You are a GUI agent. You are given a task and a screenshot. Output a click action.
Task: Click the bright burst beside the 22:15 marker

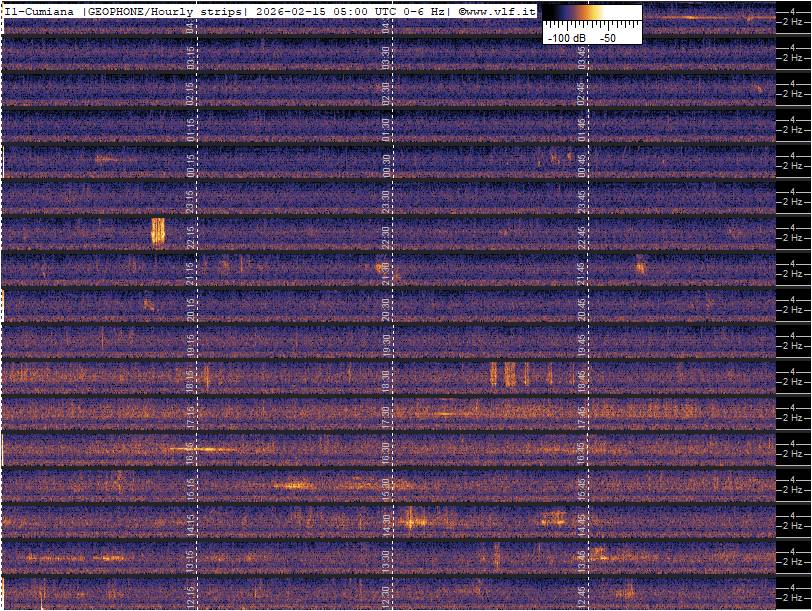pyautogui.click(x=157, y=231)
